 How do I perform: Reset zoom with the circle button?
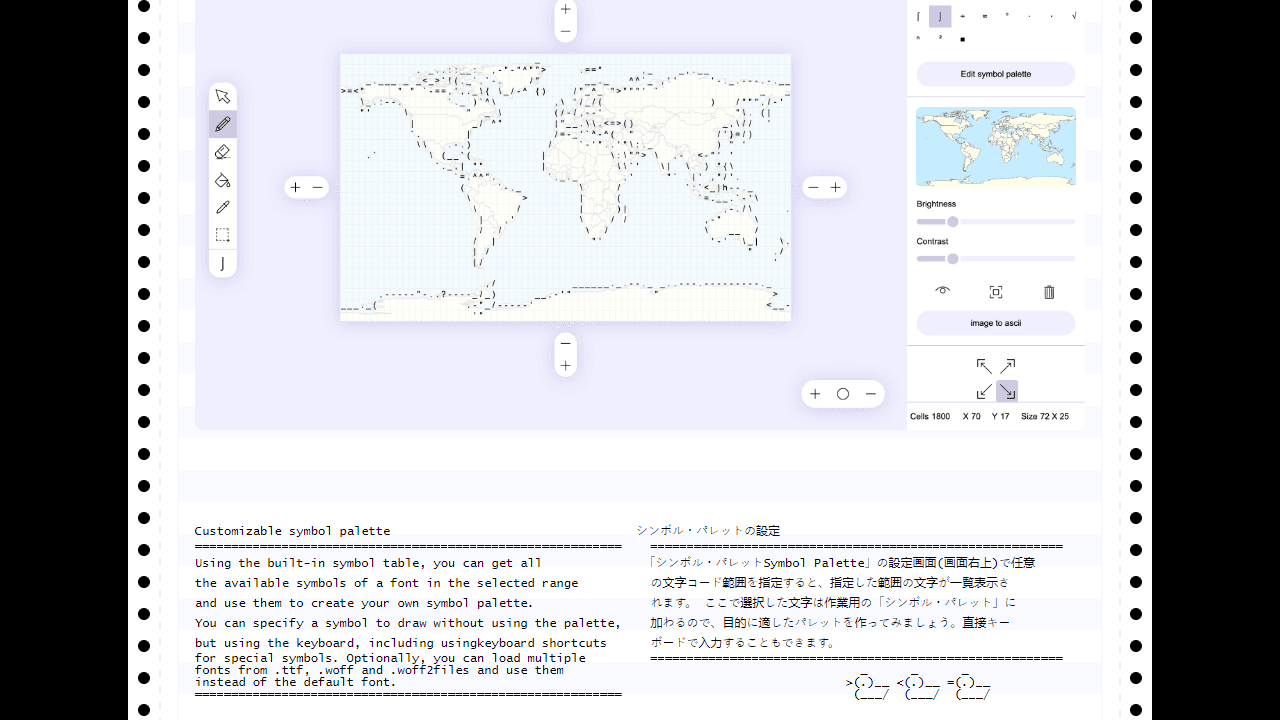tap(843, 394)
